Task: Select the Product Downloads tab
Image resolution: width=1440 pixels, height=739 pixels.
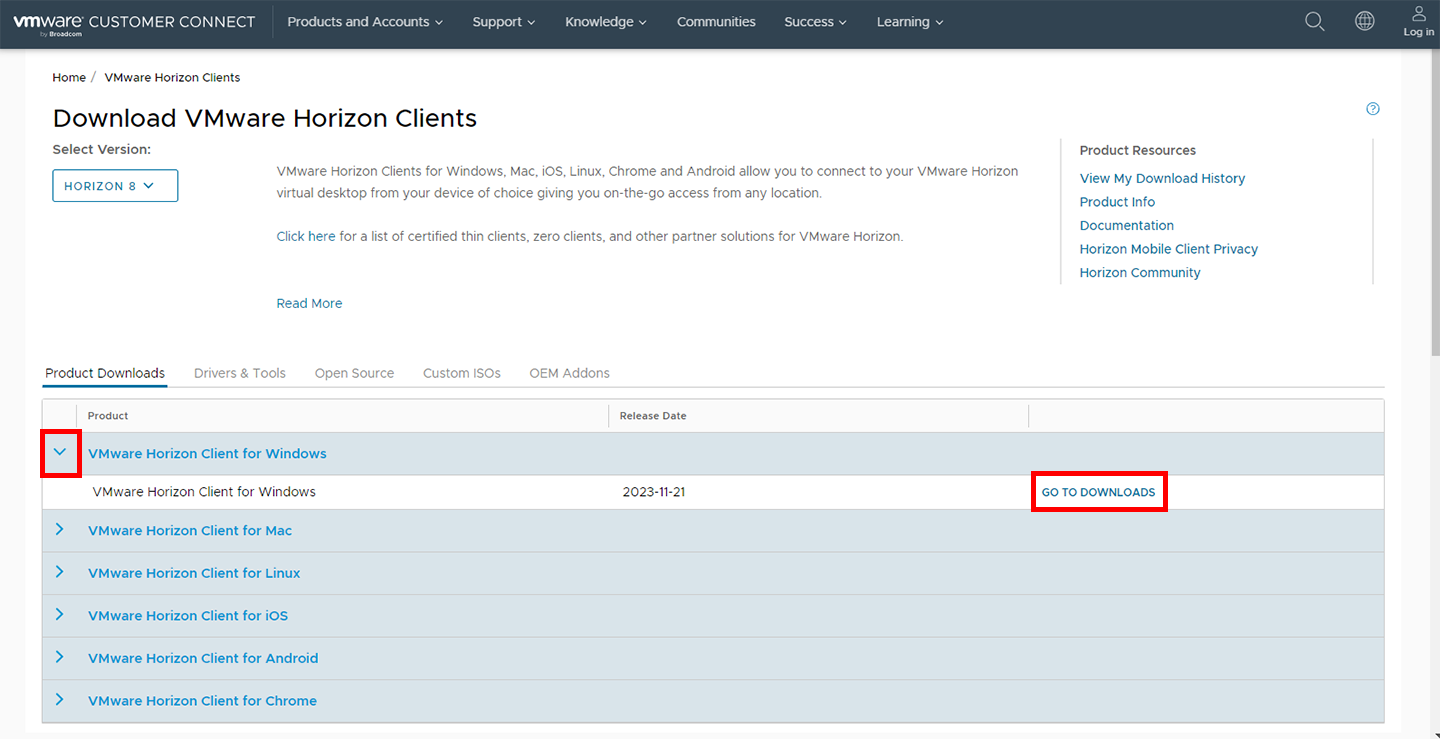Action: click(x=105, y=373)
